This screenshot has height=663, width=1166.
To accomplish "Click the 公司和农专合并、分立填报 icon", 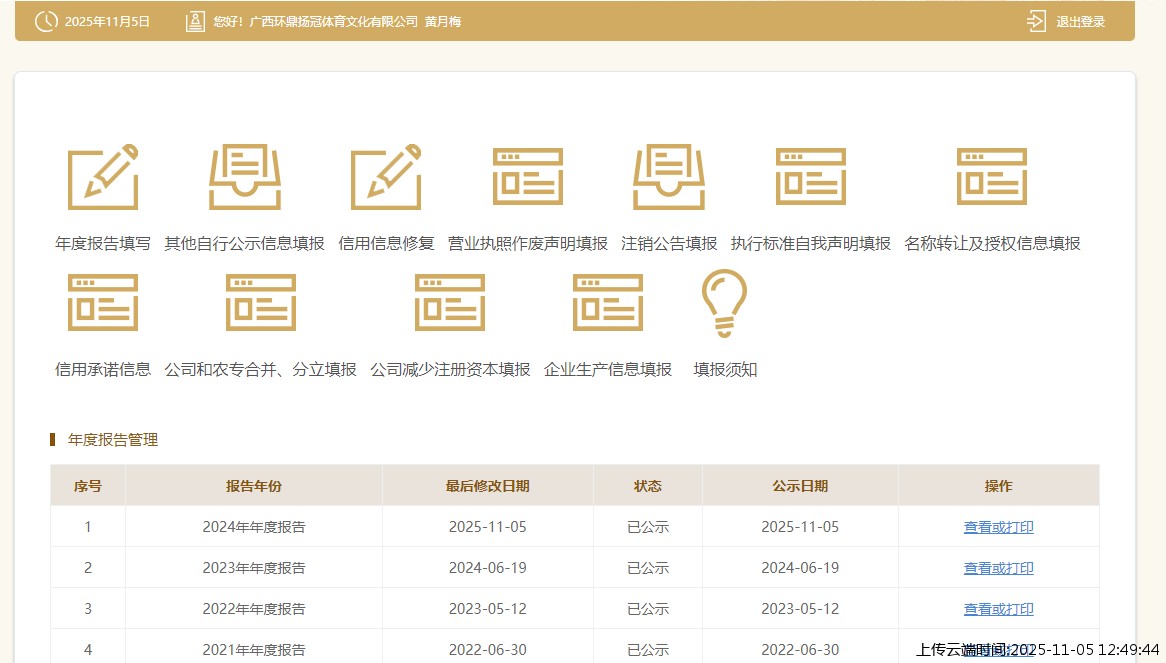I will pos(261,303).
